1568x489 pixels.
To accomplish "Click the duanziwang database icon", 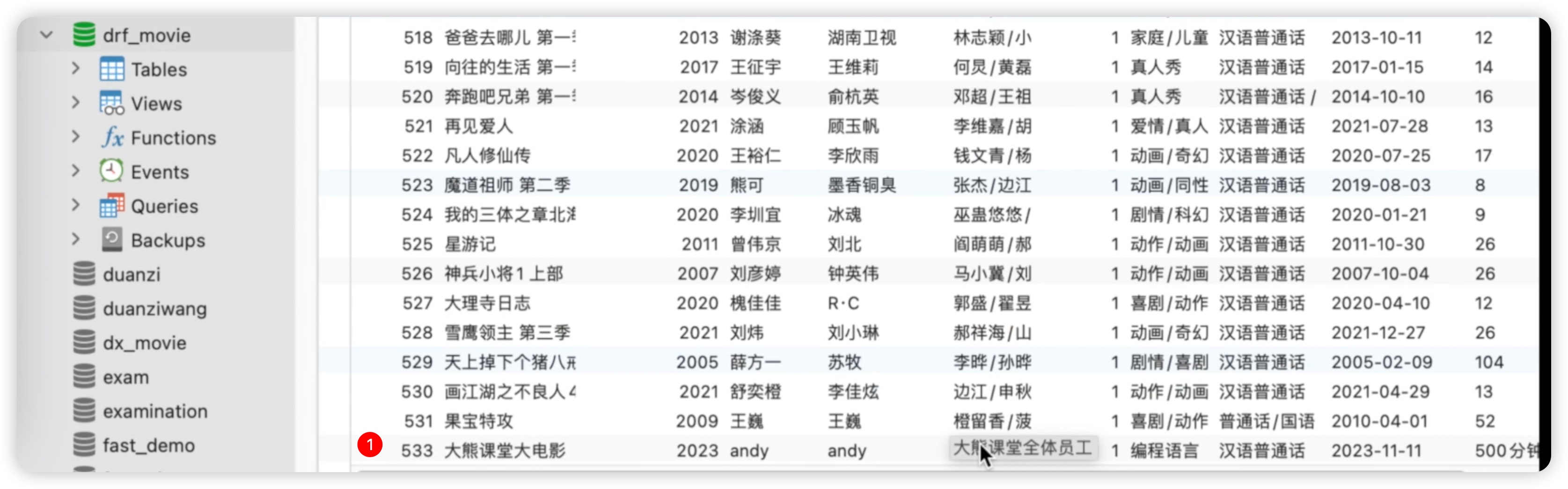I will coord(84,308).
